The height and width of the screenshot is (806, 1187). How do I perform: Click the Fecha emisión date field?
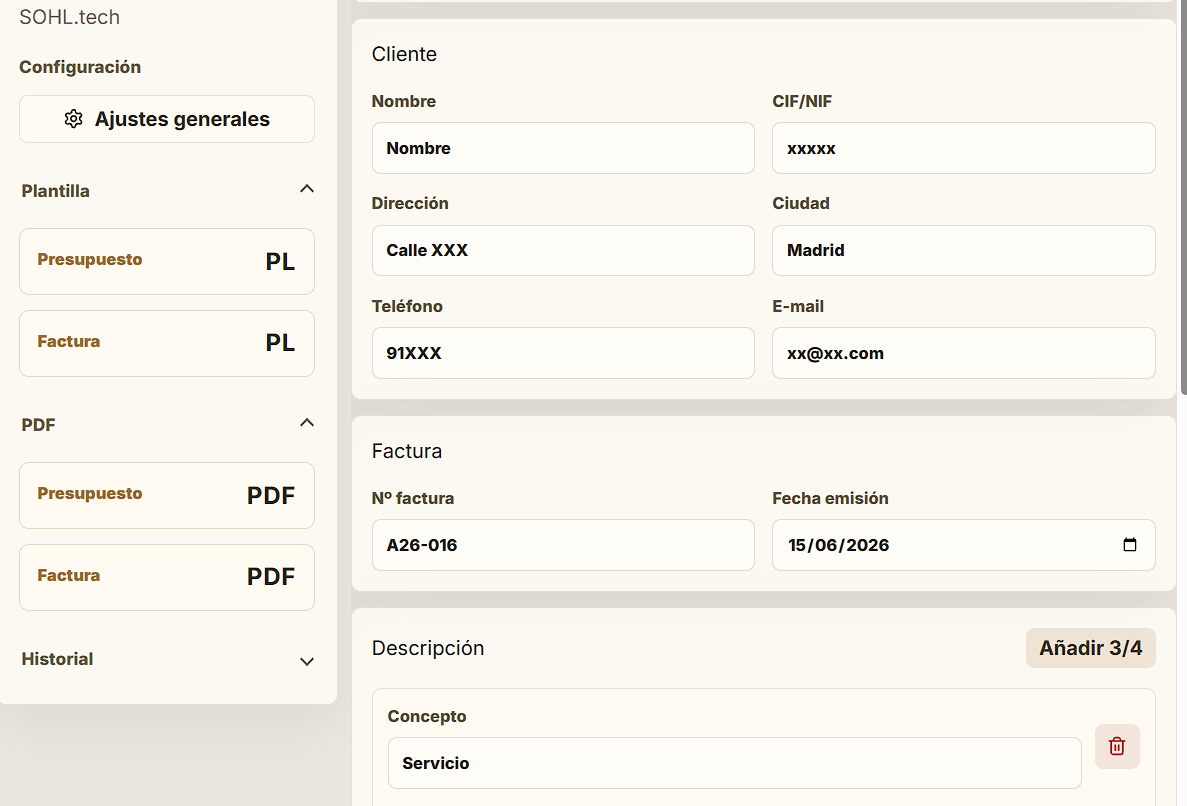pos(964,545)
